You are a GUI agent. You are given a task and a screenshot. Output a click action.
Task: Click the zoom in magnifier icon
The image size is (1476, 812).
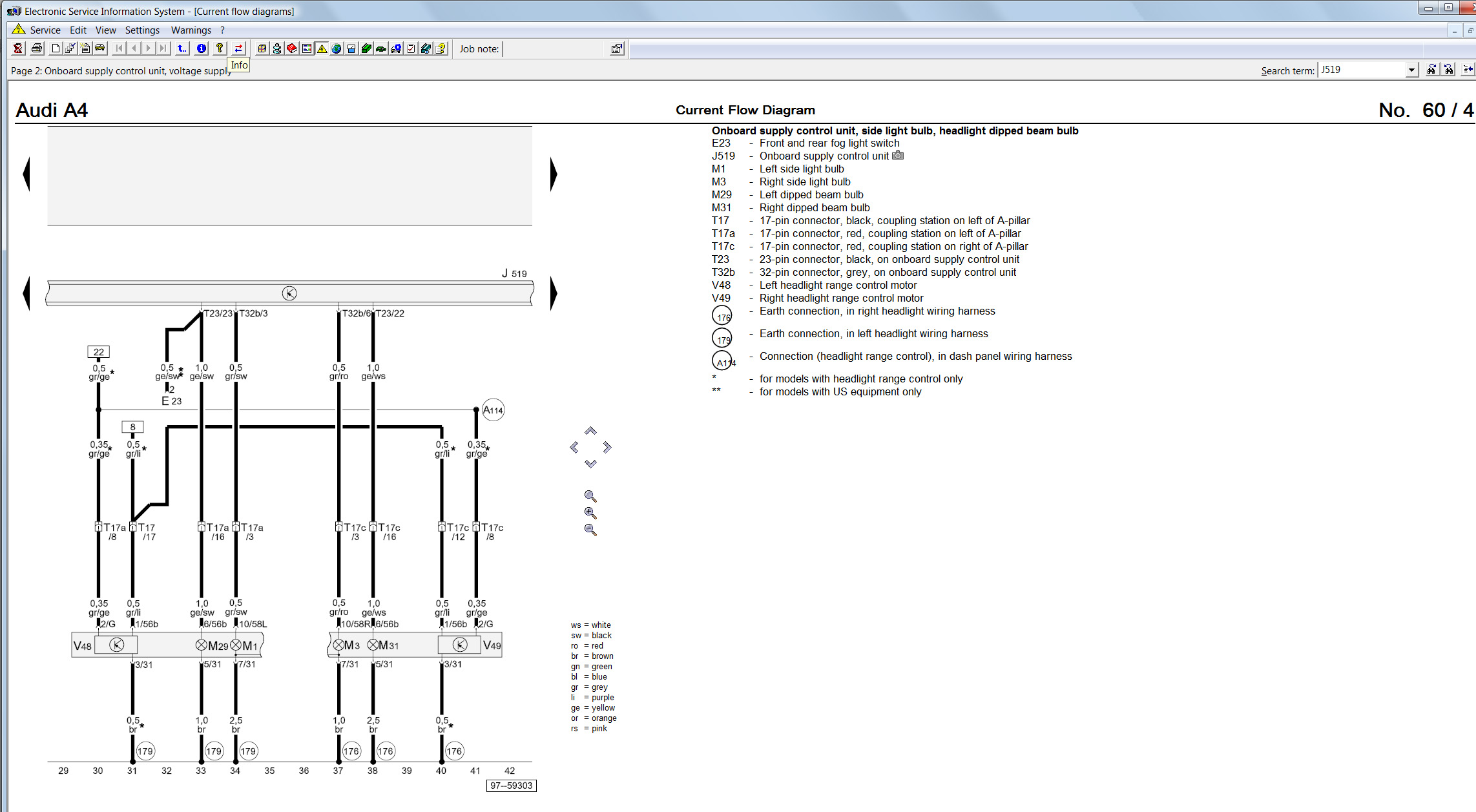coord(590,513)
